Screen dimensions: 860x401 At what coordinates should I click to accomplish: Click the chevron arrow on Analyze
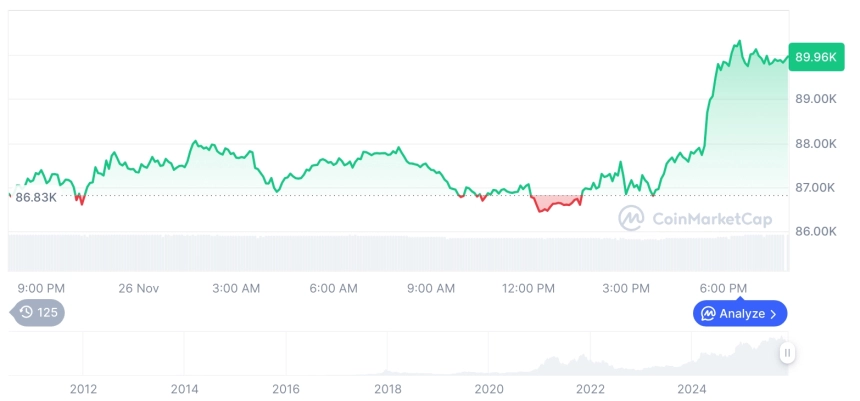pyautogui.click(x=773, y=314)
